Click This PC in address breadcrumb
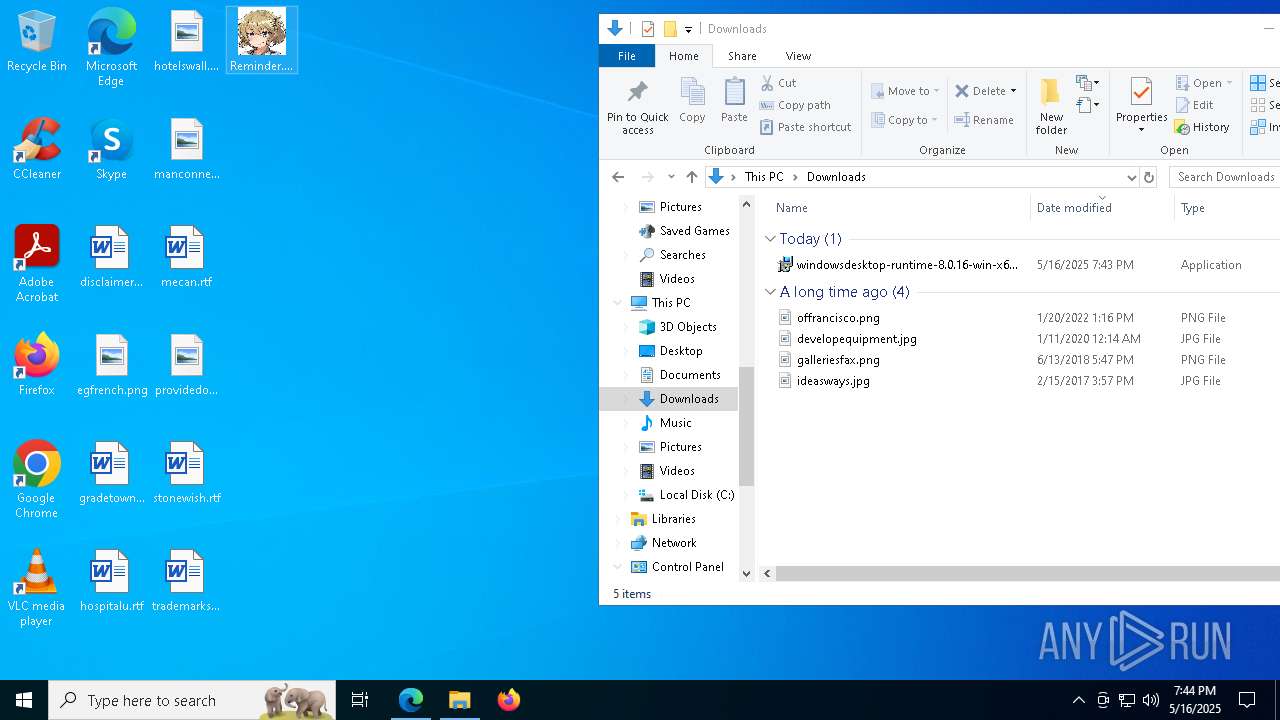The image size is (1280, 720). click(x=764, y=177)
